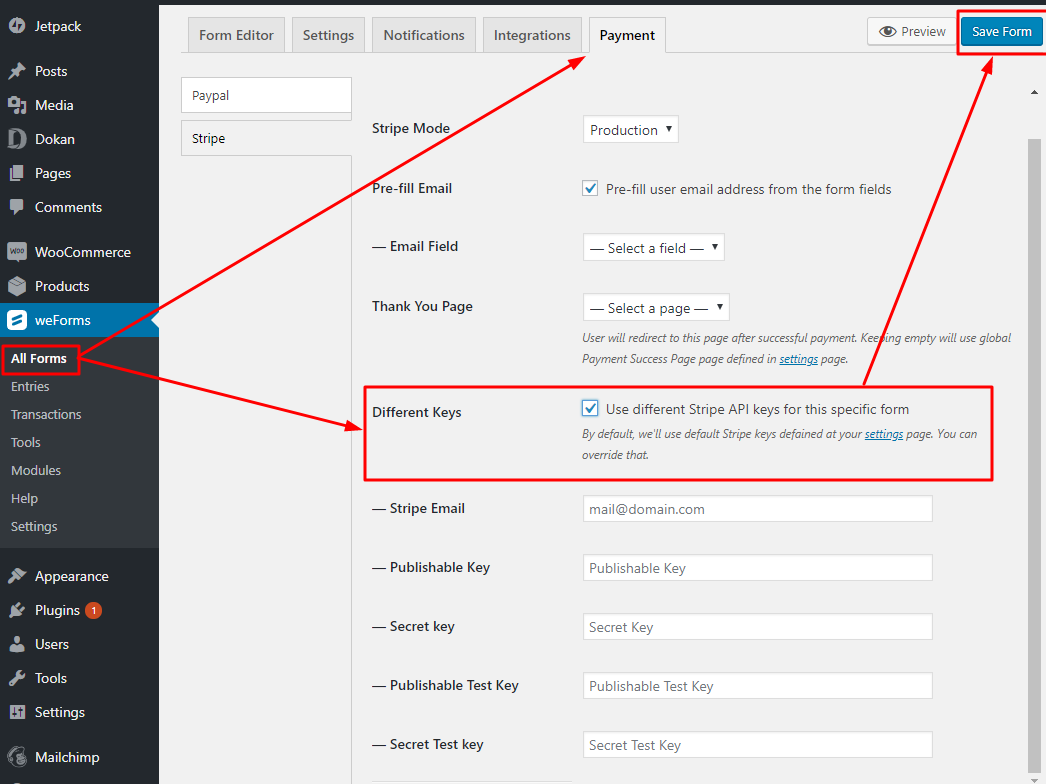Select the Paypal payment section
The width and height of the screenshot is (1046, 784).
click(x=266, y=95)
